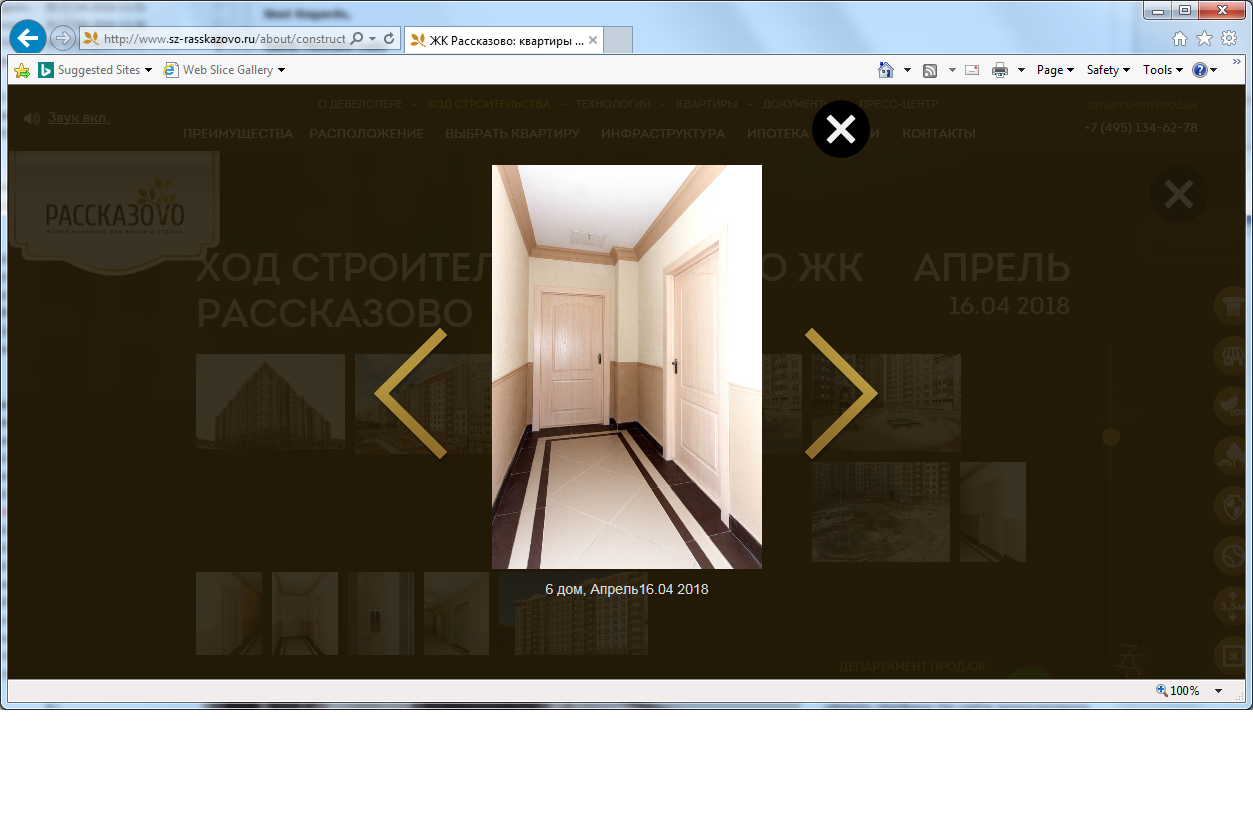The width and height of the screenshot is (1253, 834).
Task: Switch to the ЖК Рассказово browser tab
Action: click(503, 40)
